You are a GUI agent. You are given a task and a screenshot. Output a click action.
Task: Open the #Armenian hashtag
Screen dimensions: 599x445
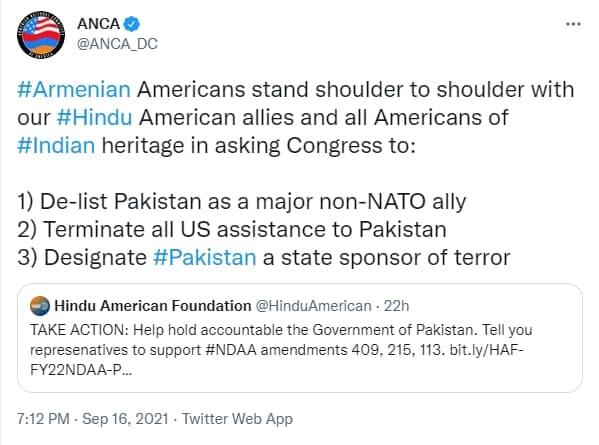74,90
